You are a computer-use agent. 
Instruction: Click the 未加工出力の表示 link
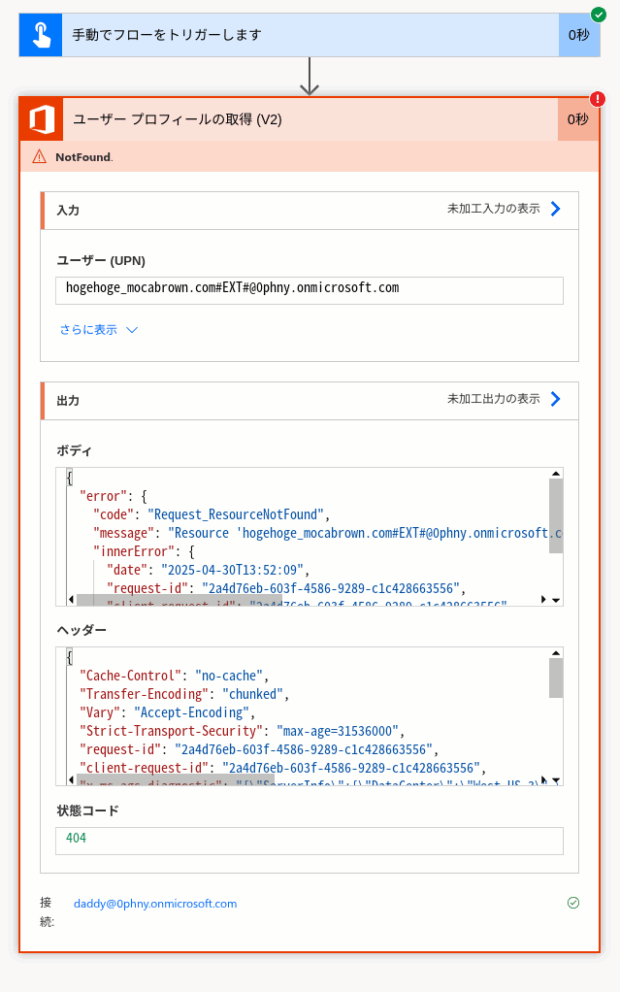click(493, 399)
